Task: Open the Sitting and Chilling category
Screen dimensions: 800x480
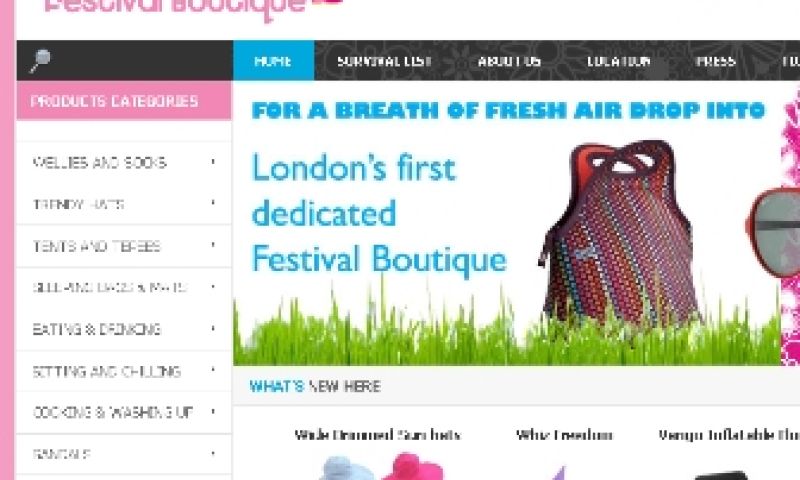Action: pos(107,371)
